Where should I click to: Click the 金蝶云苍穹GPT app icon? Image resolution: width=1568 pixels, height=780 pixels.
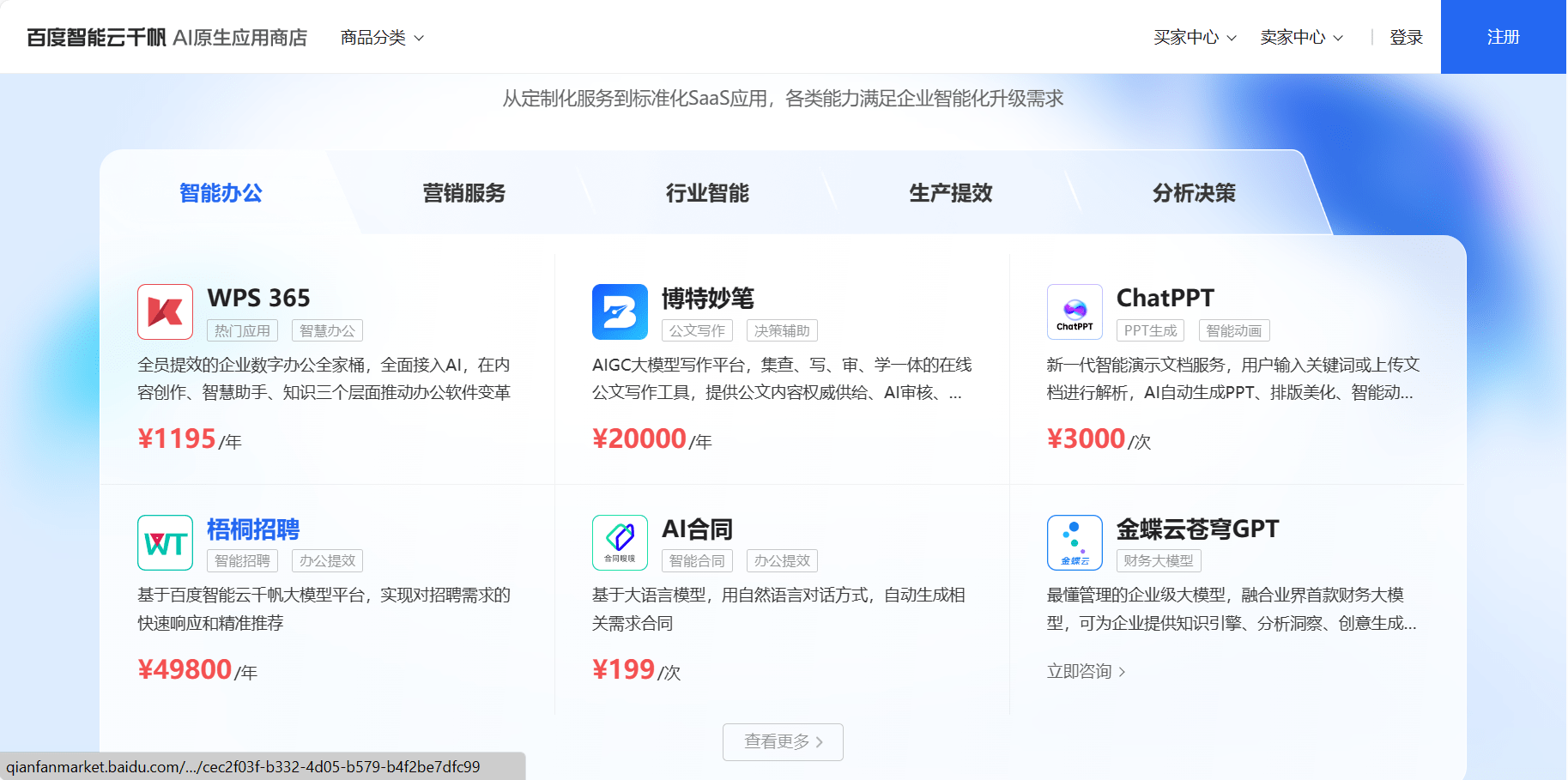click(x=1074, y=542)
